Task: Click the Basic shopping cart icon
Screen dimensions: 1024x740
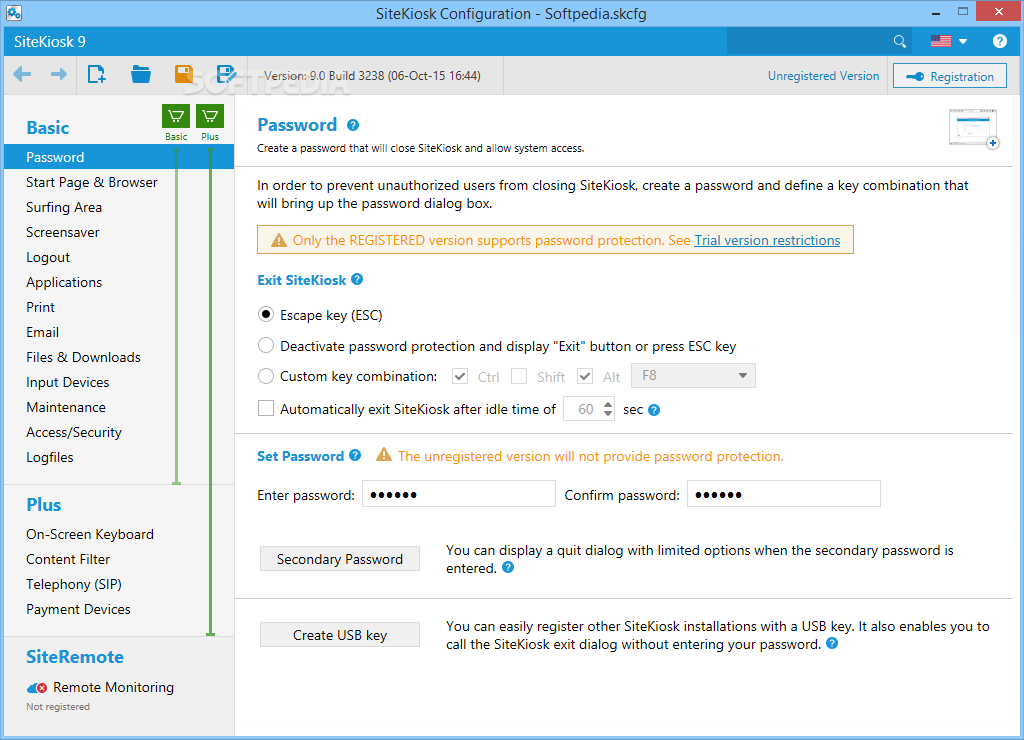Action: point(176,116)
